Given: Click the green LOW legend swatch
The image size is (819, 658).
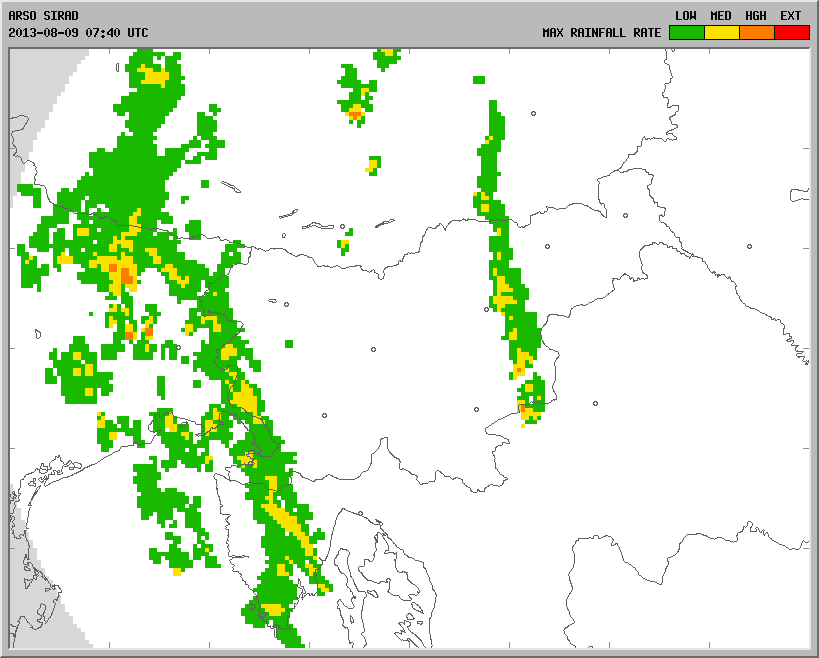Looking at the screenshot, I should pyautogui.click(x=686, y=32).
